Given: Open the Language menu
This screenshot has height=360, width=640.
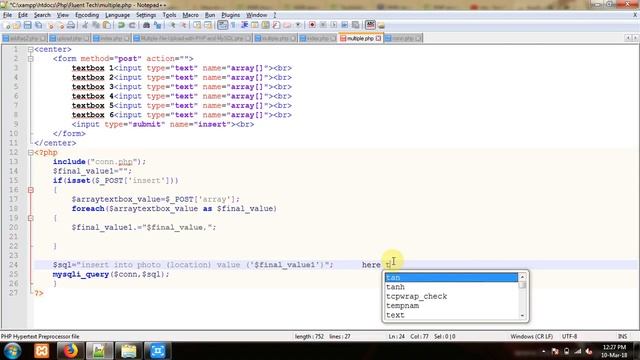Looking at the screenshot, I should (x=117, y=15).
